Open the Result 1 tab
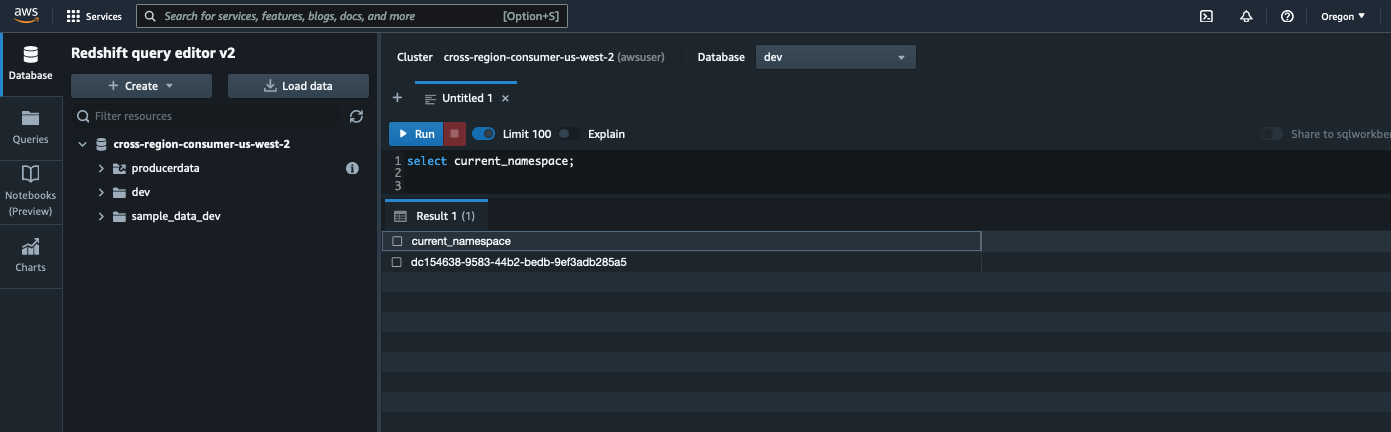The width and height of the screenshot is (1391, 432). click(x=436, y=216)
